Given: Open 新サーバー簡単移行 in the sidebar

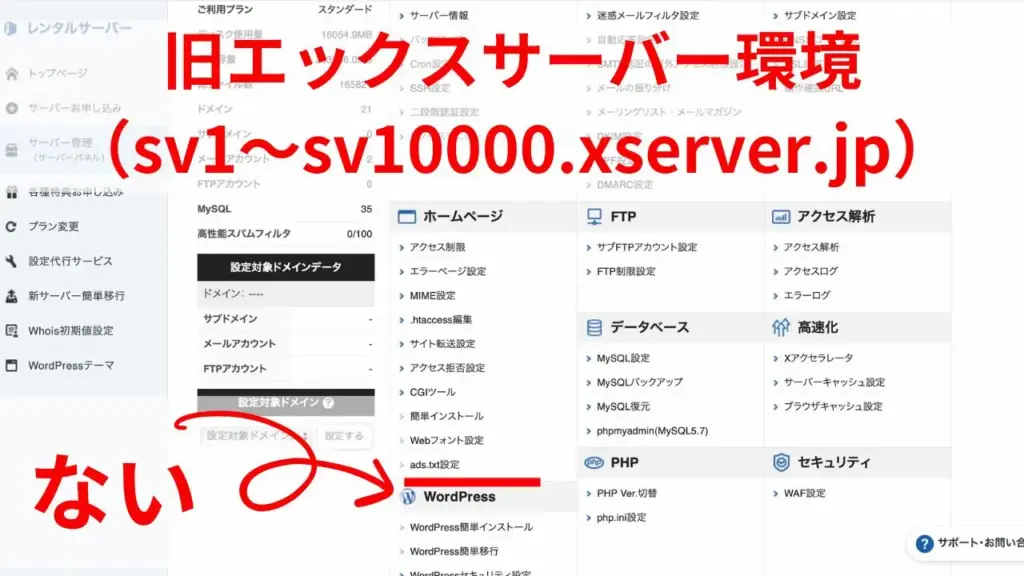Looking at the screenshot, I should coord(76,296).
